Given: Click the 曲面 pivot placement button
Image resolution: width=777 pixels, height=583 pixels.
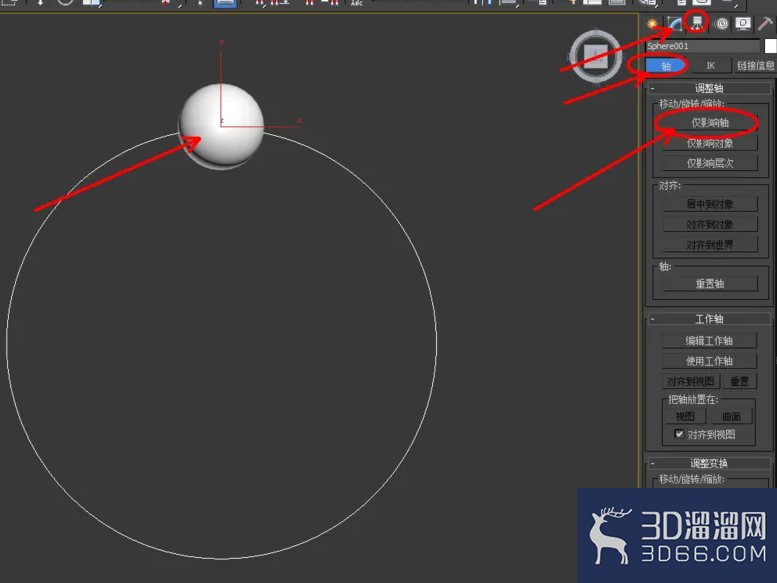Looking at the screenshot, I should tap(731, 417).
